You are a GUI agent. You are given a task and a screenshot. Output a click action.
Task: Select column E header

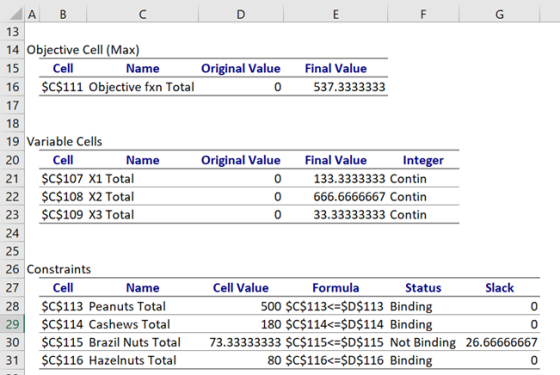point(336,14)
